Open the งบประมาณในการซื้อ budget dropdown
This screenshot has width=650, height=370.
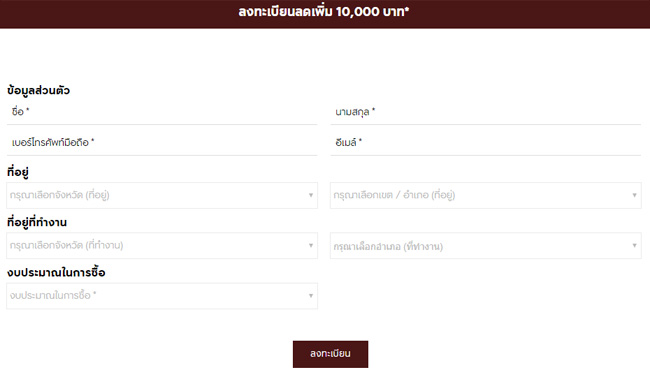tap(162, 296)
